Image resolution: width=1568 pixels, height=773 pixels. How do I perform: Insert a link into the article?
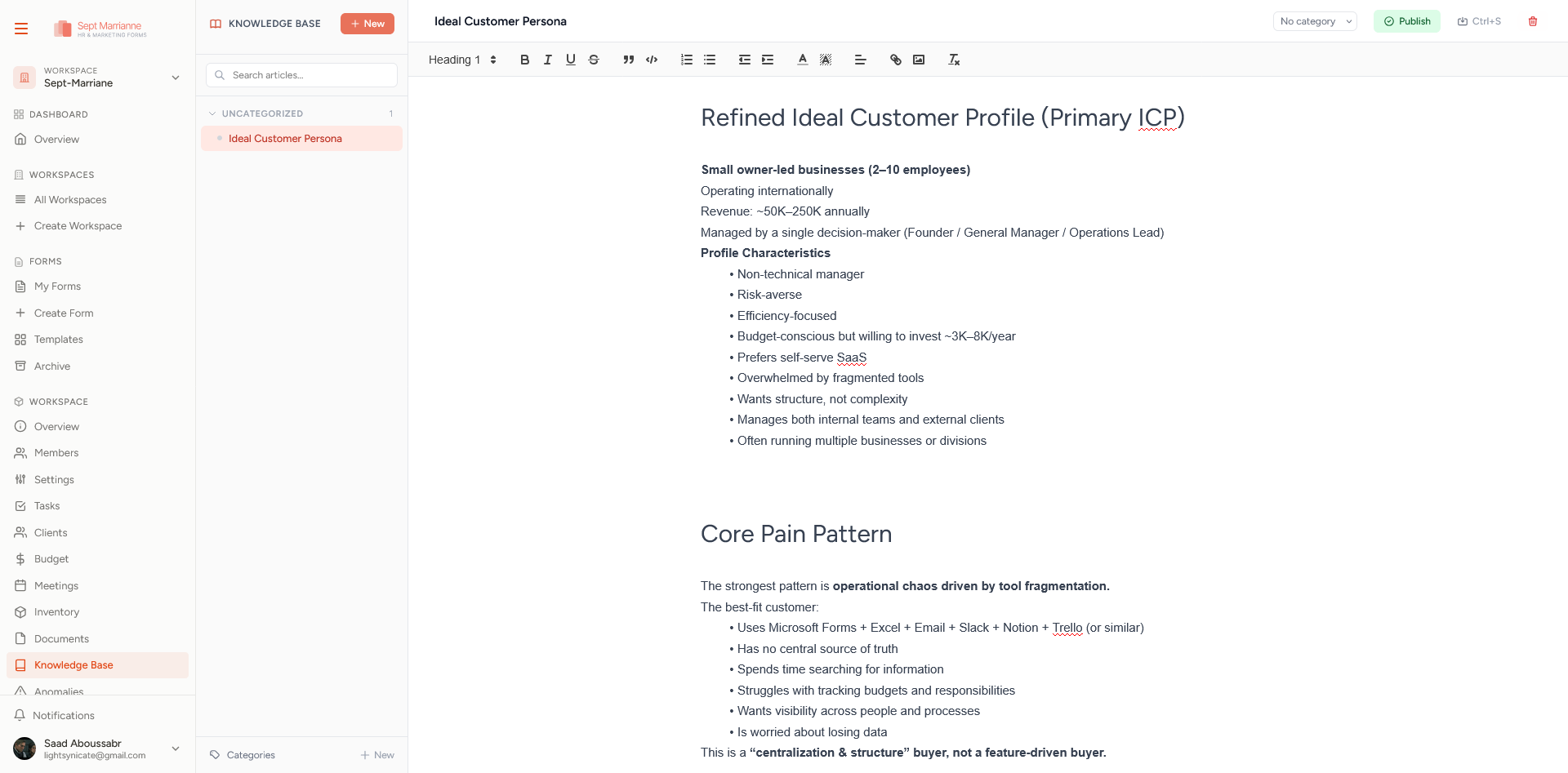[x=896, y=60]
